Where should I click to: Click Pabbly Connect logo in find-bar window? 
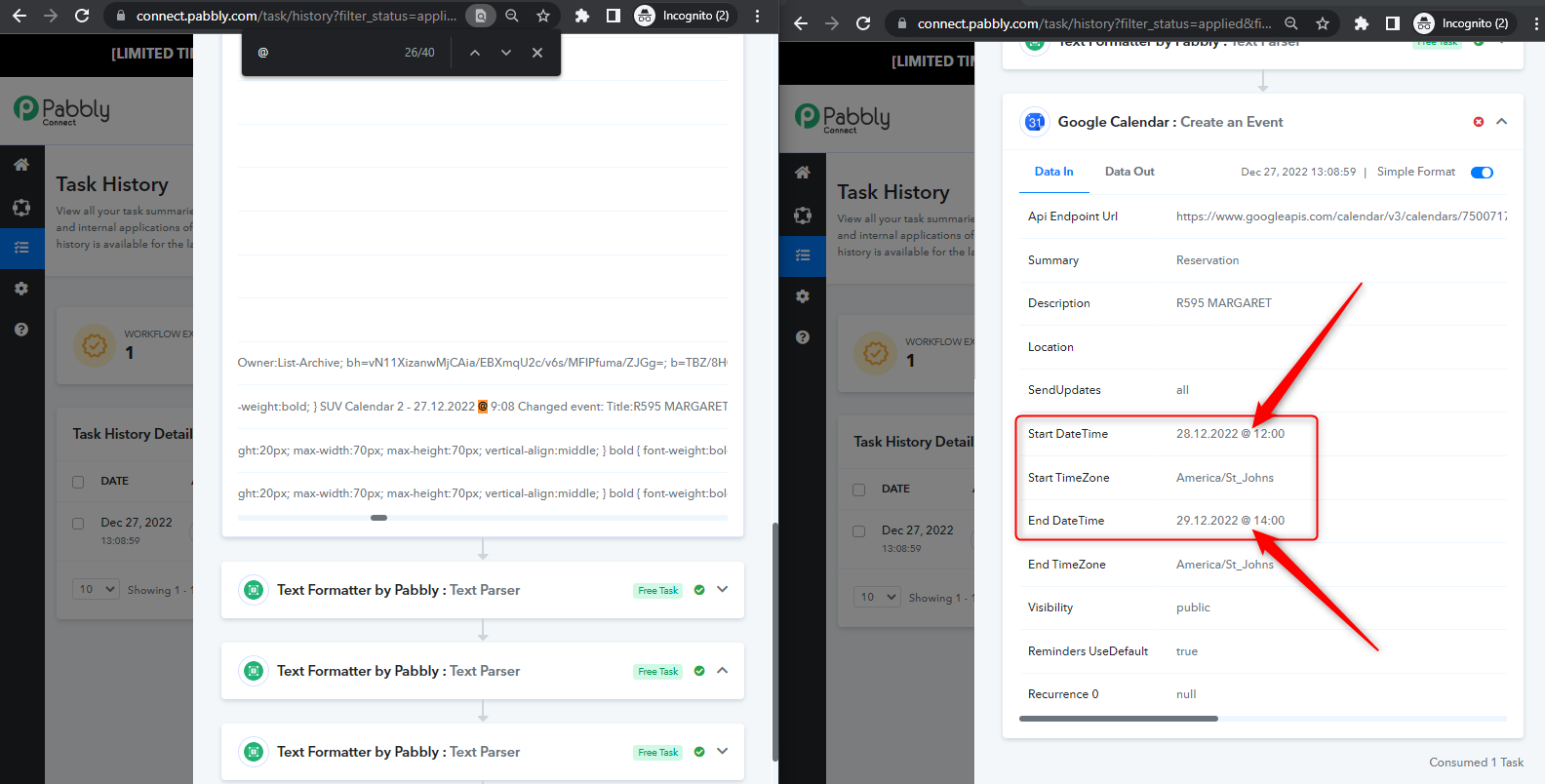click(61, 110)
